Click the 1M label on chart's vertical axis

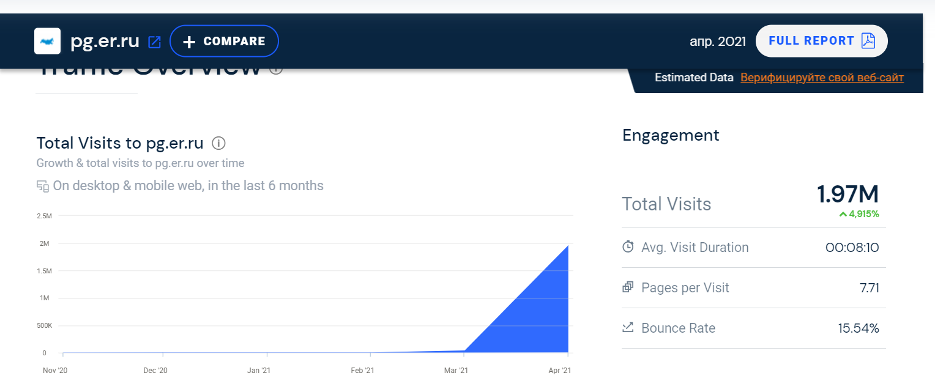point(44,298)
